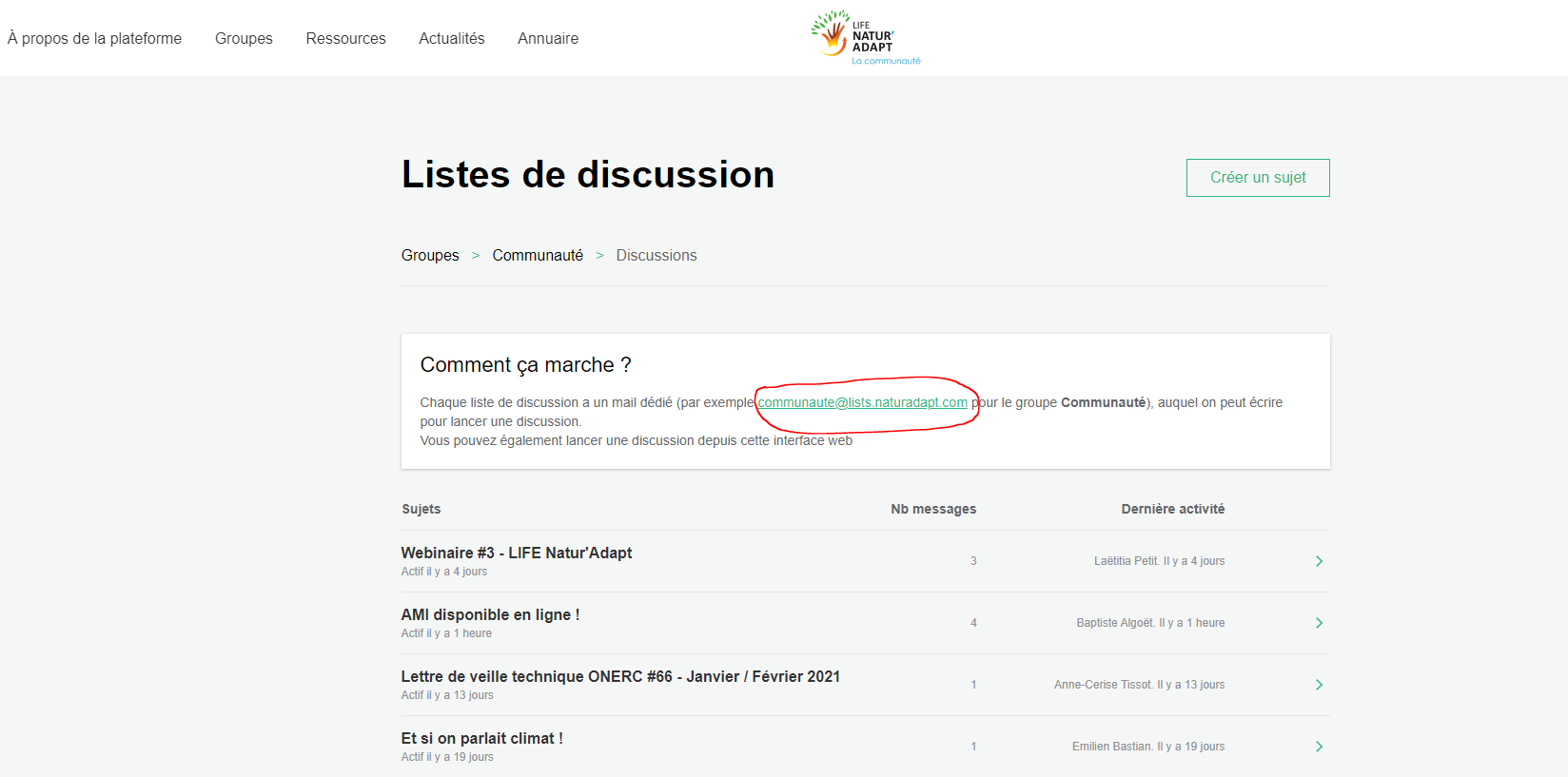The image size is (1568, 777).
Task: Click chevron arrow for Et si on parlait climat
Action: tap(1319, 747)
